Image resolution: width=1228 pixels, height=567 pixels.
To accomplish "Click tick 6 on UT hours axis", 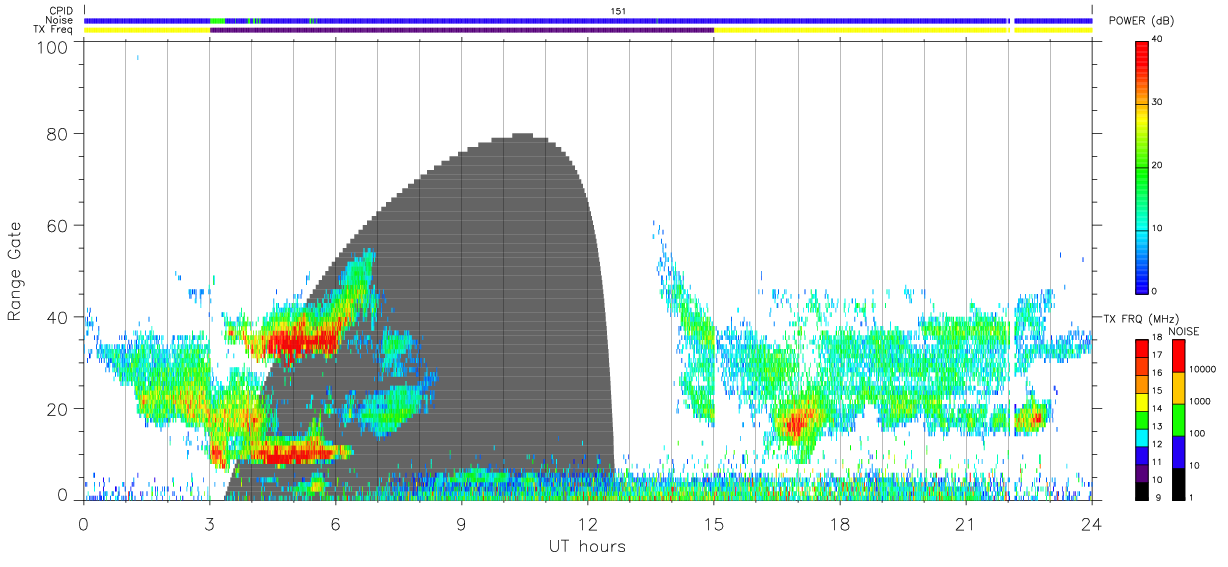I will point(335,523).
